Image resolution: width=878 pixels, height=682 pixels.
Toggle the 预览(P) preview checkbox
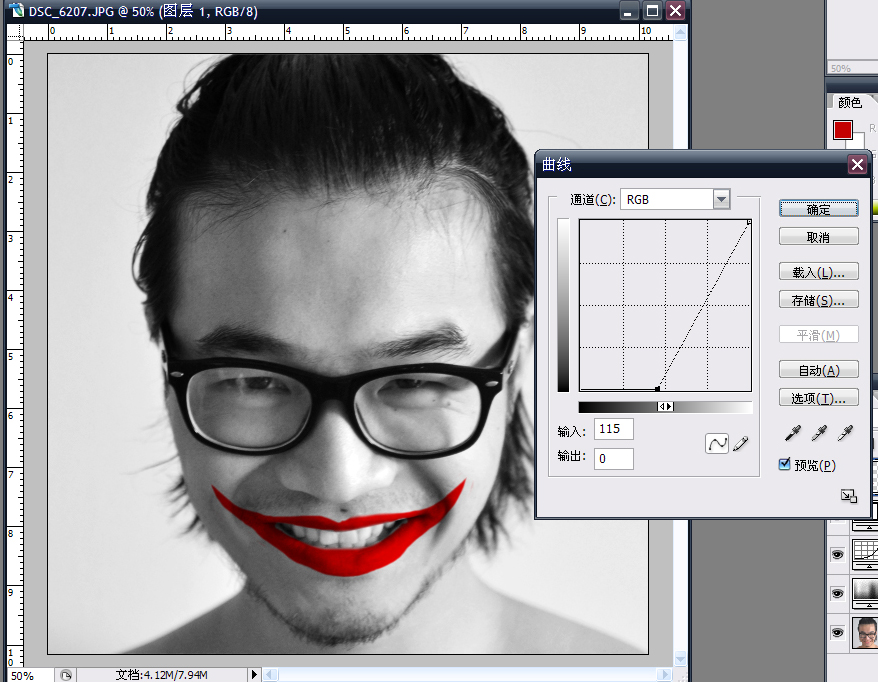pyautogui.click(x=784, y=464)
